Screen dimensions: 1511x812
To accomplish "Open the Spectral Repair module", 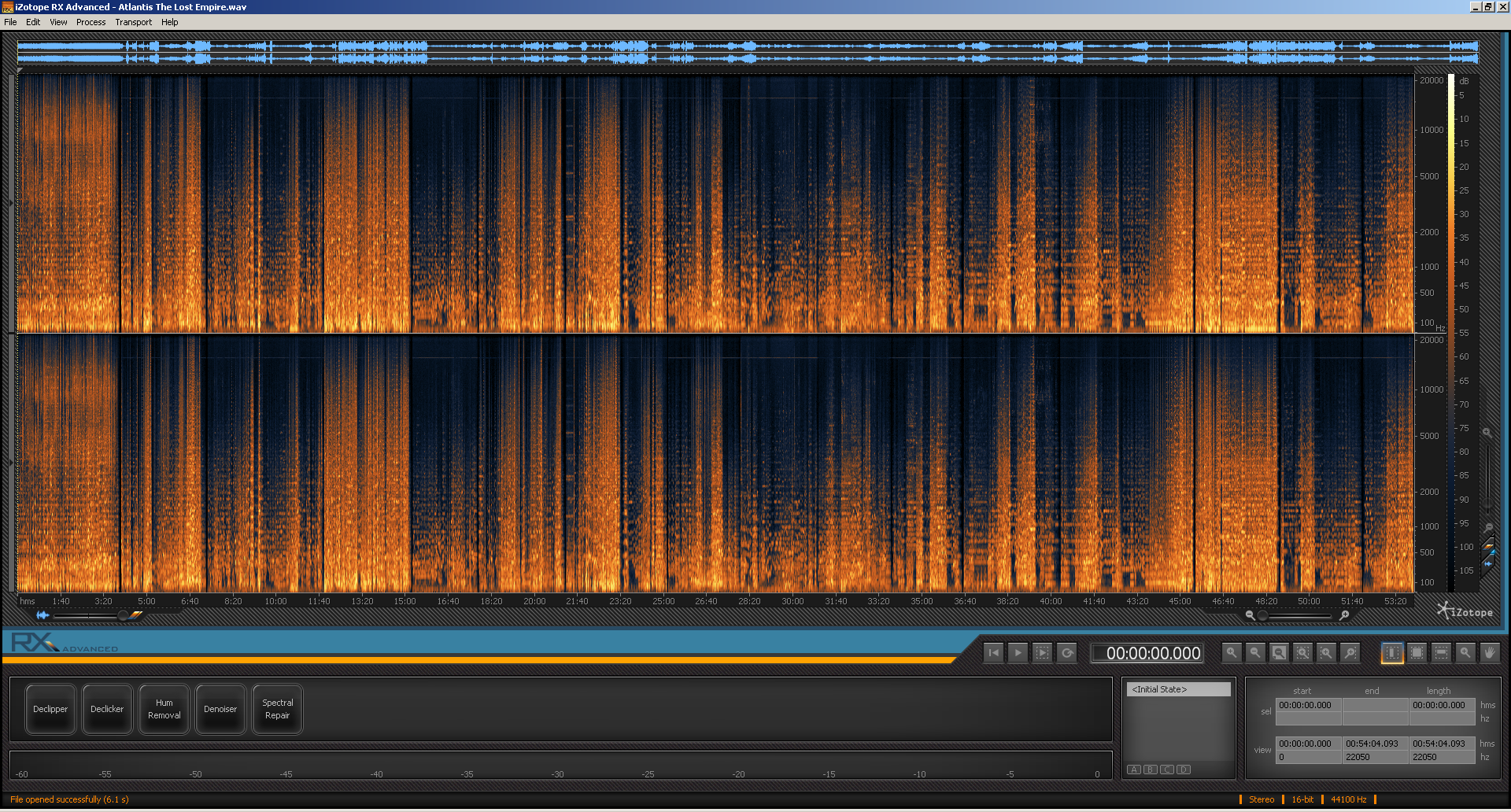I will pos(277,709).
